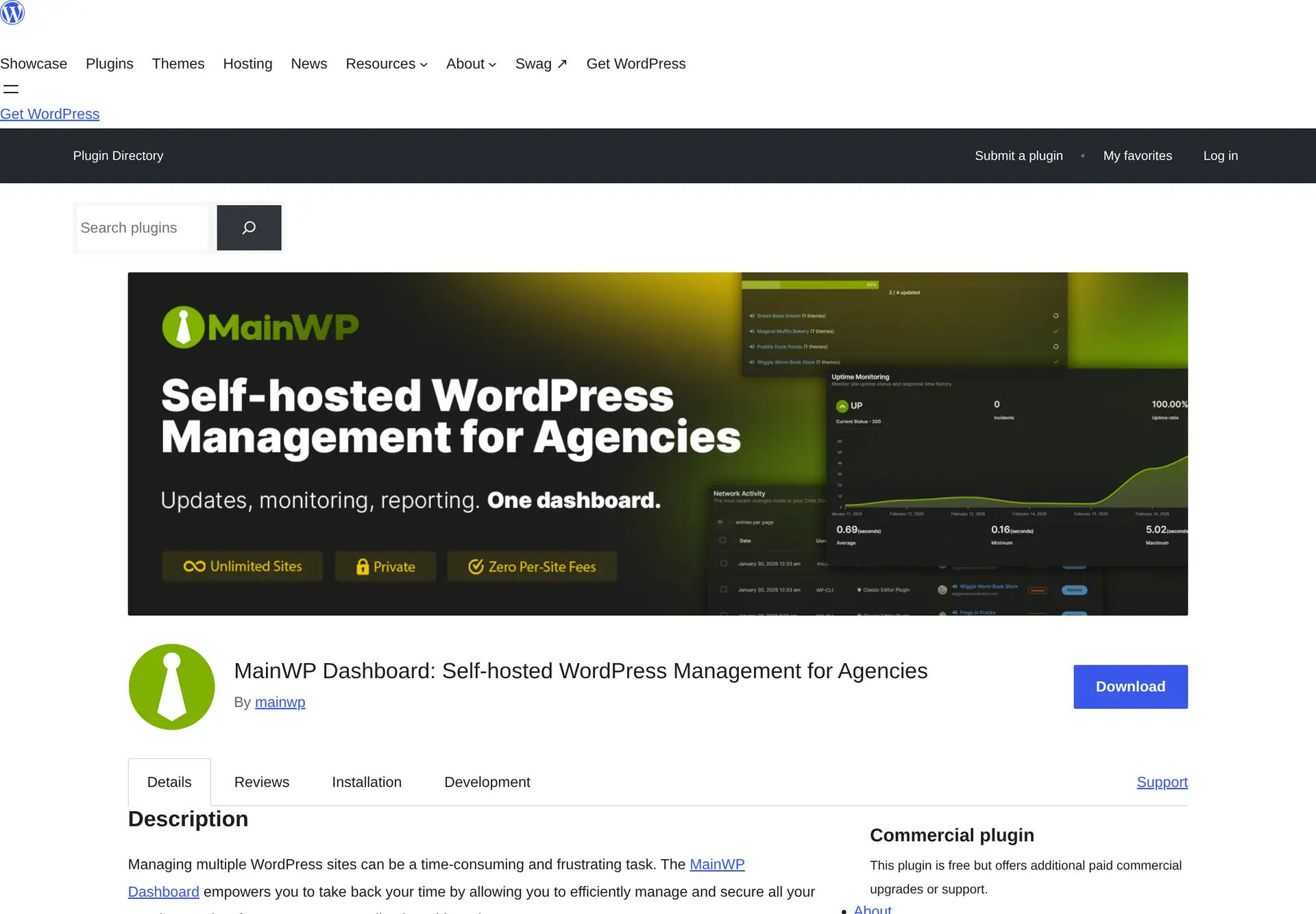Open the Support link

(x=1162, y=782)
